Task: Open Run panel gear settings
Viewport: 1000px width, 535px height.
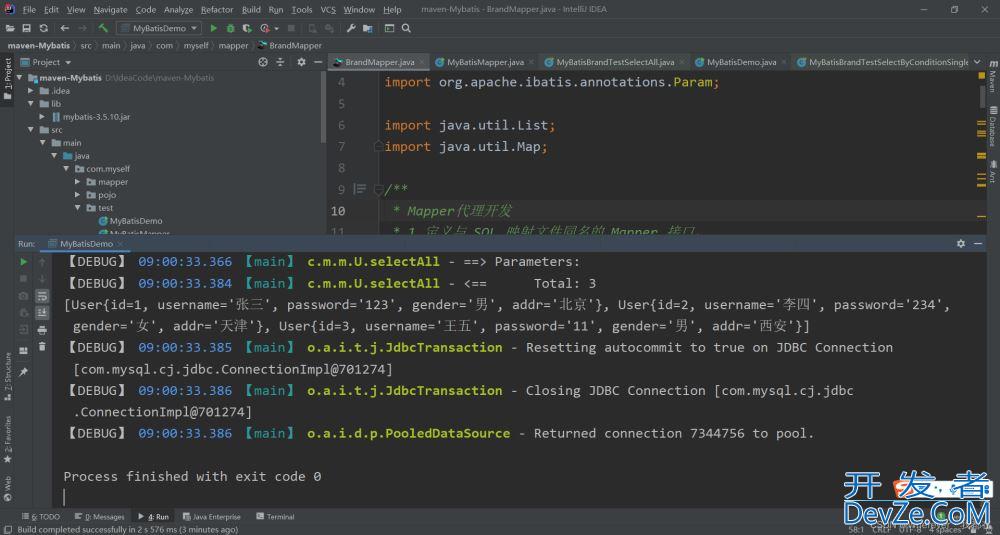Action: (961, 244)
